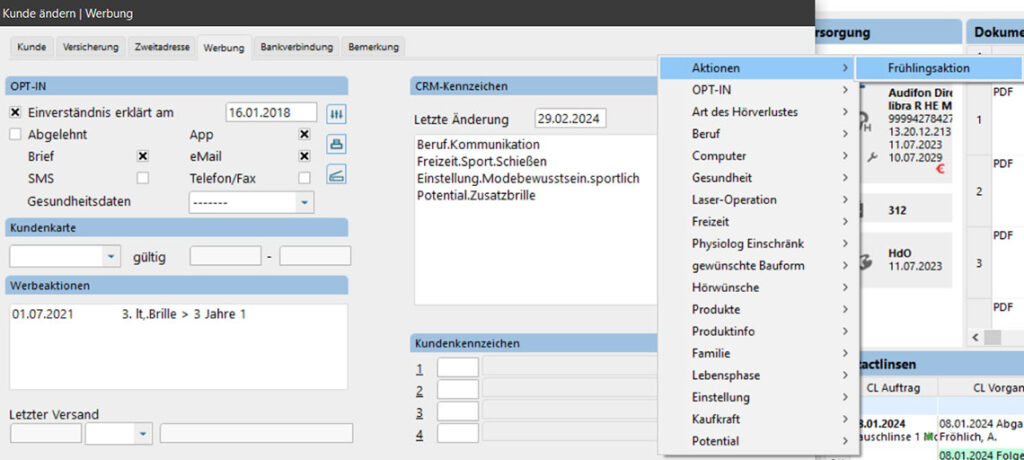This screenshot has width=1024, height=460.
Task: Toggle the eMail checkbox
Action: pyautogui.click(x=304, y=156)
